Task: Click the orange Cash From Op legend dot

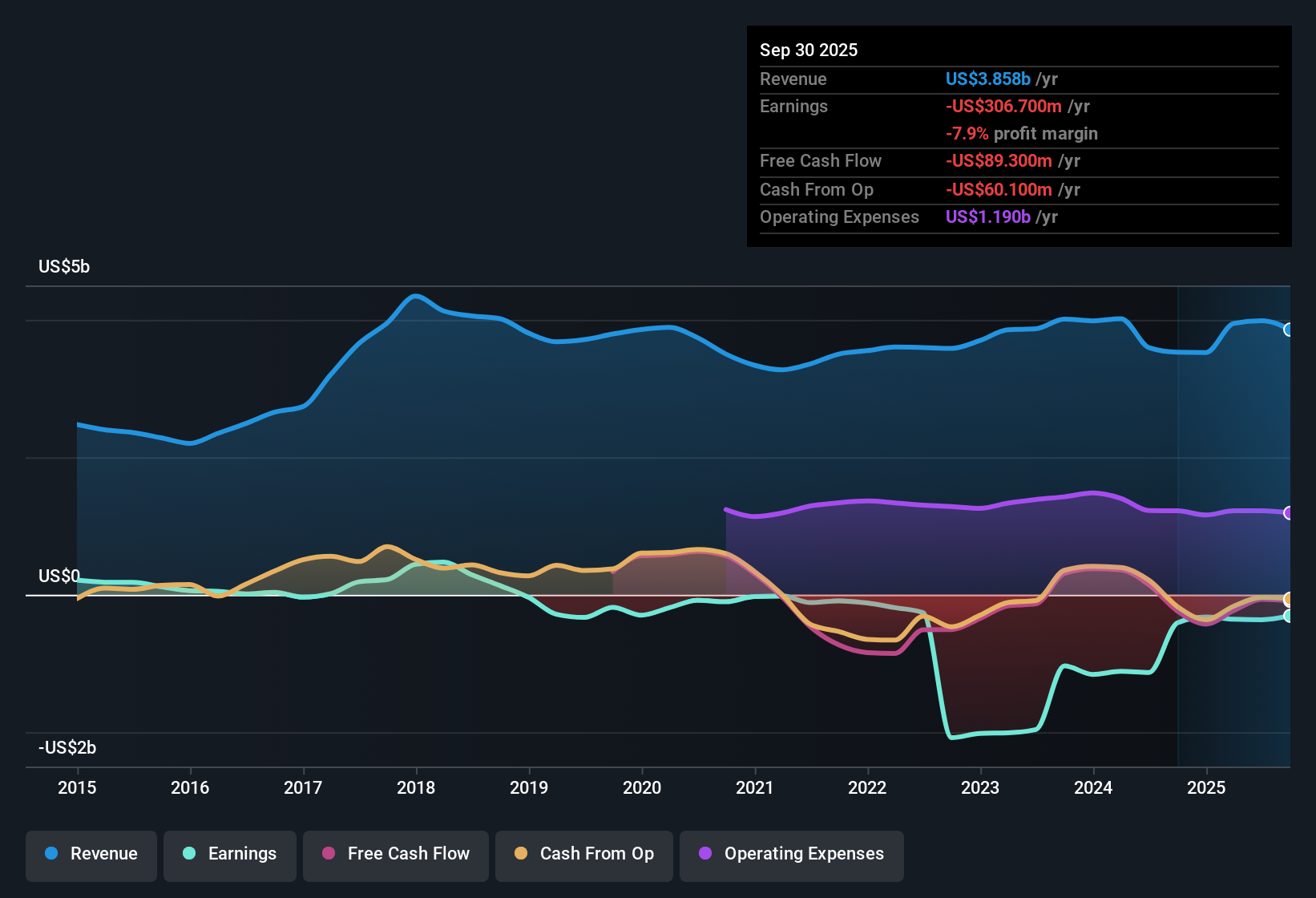Action: (521, 854)
